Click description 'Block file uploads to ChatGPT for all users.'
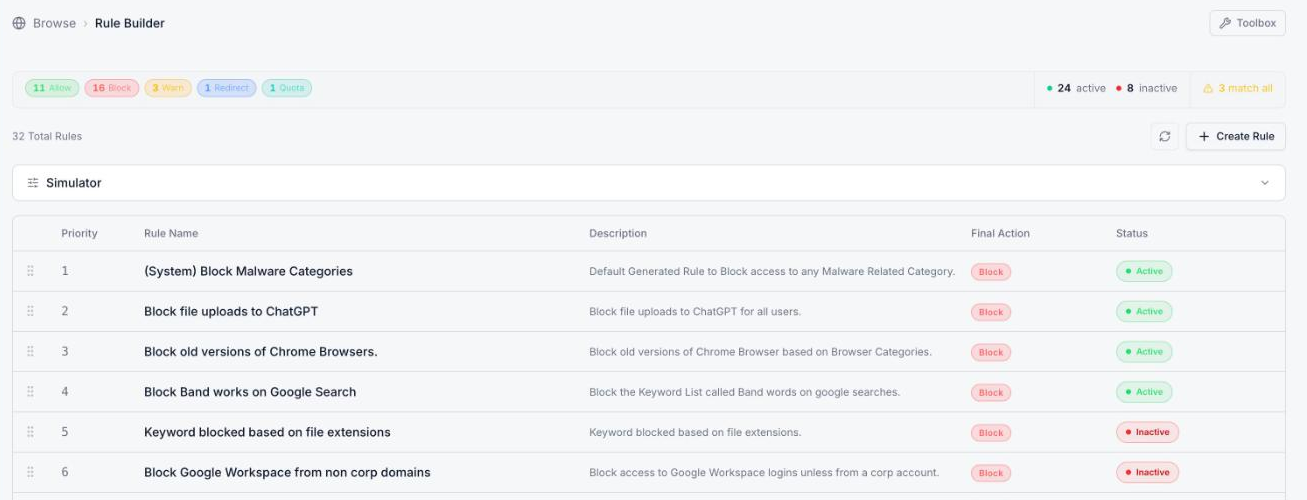Viewport: 1307px width, 500px height. coord(695,311)
